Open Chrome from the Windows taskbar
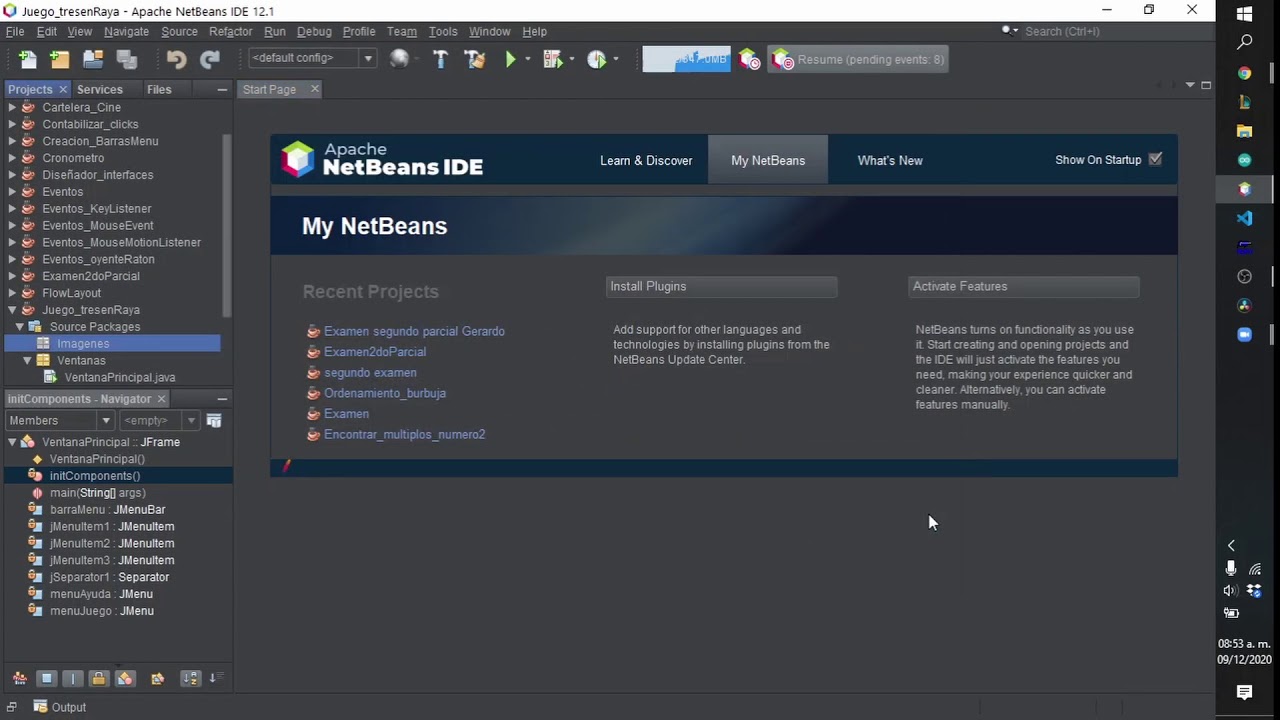 (x=1244, y=73)
